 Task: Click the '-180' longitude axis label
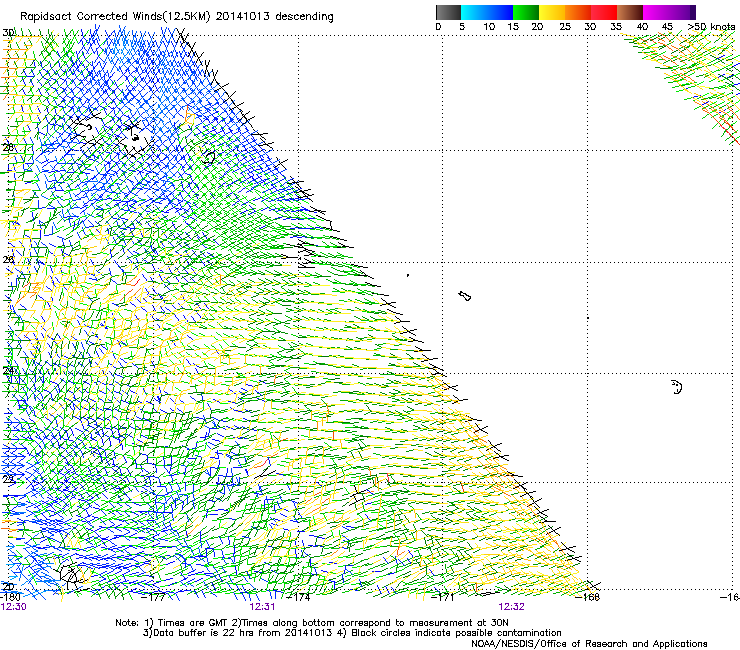(x=10, y=597)
